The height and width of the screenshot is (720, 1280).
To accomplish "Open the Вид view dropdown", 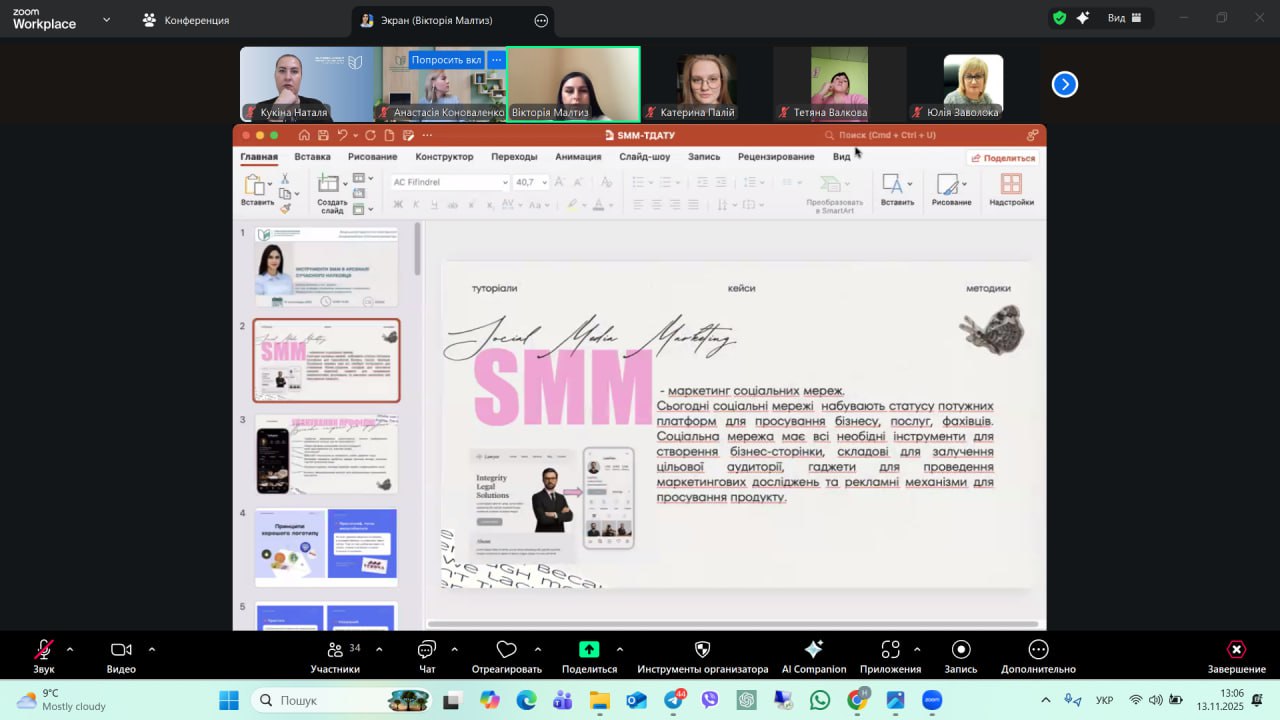I will (x=1116, y=18).
